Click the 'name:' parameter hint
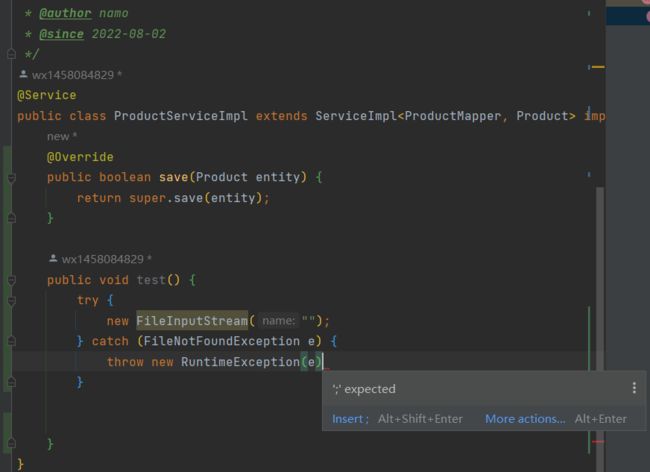The width and height of the screenshot is (650, 472). [x=279, y=321]
